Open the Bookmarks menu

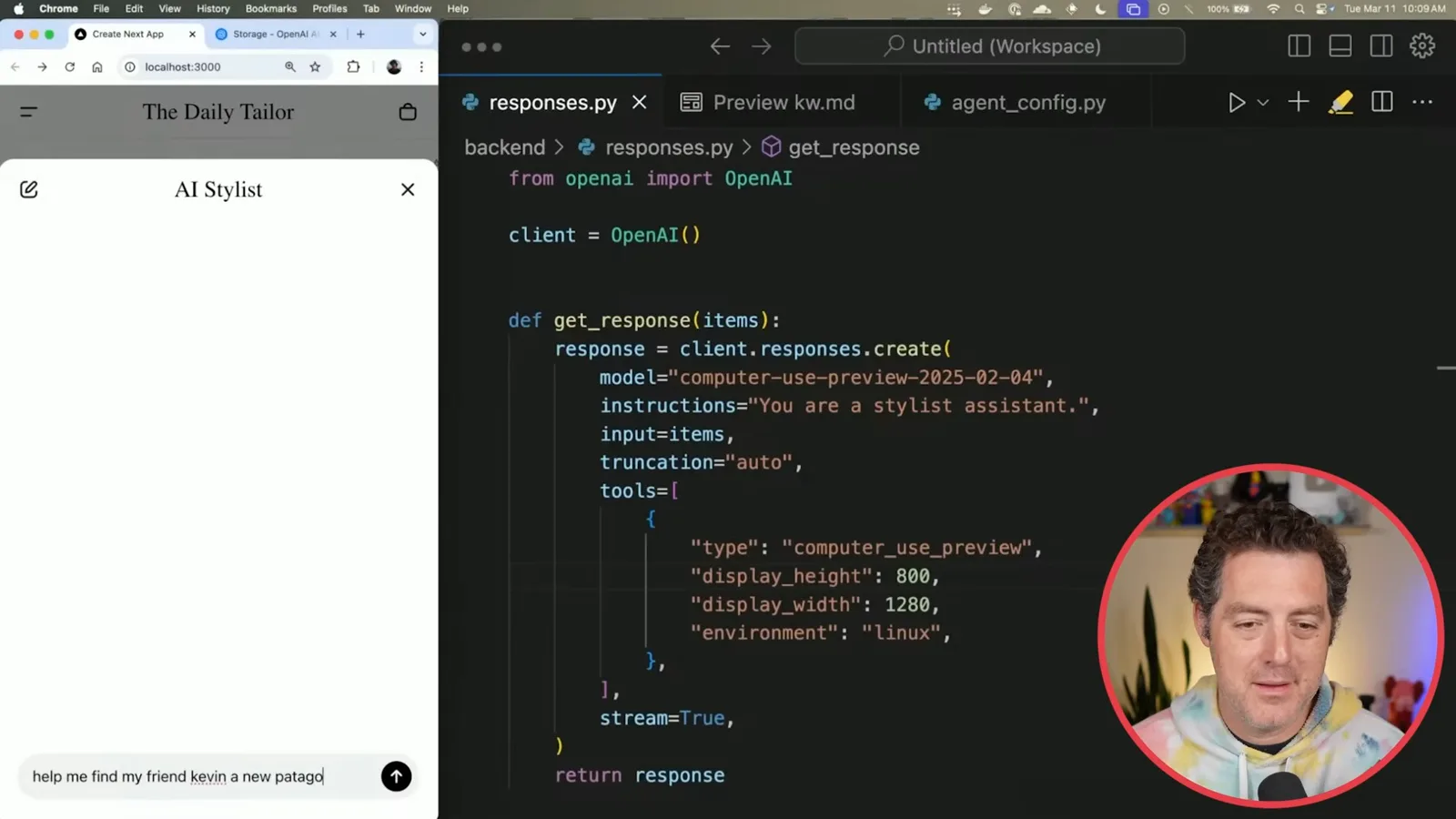coord(271,8)
